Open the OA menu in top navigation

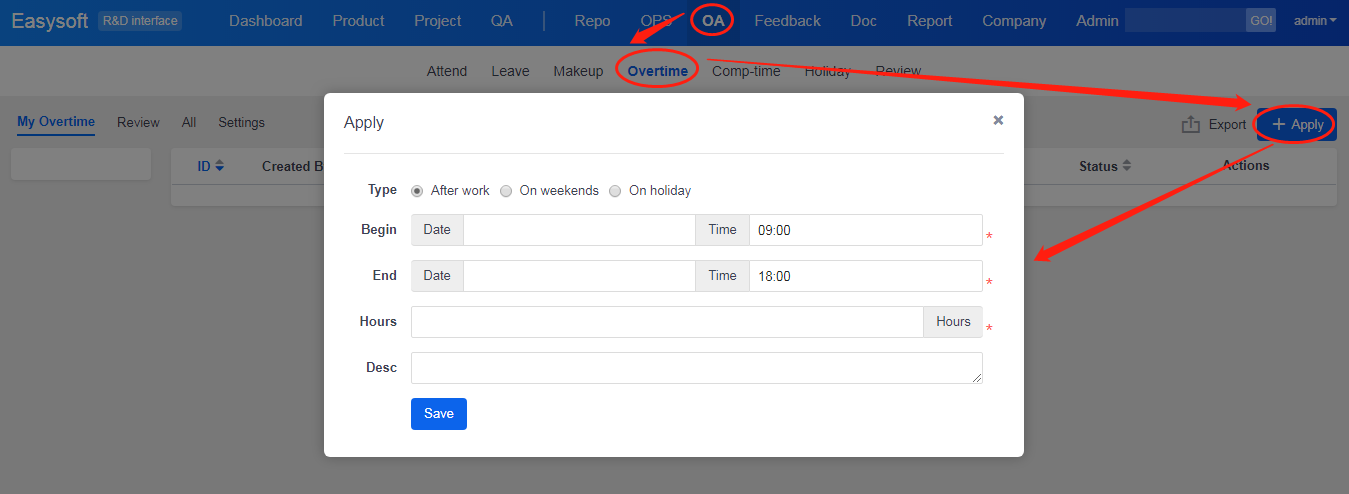[713, 21]
